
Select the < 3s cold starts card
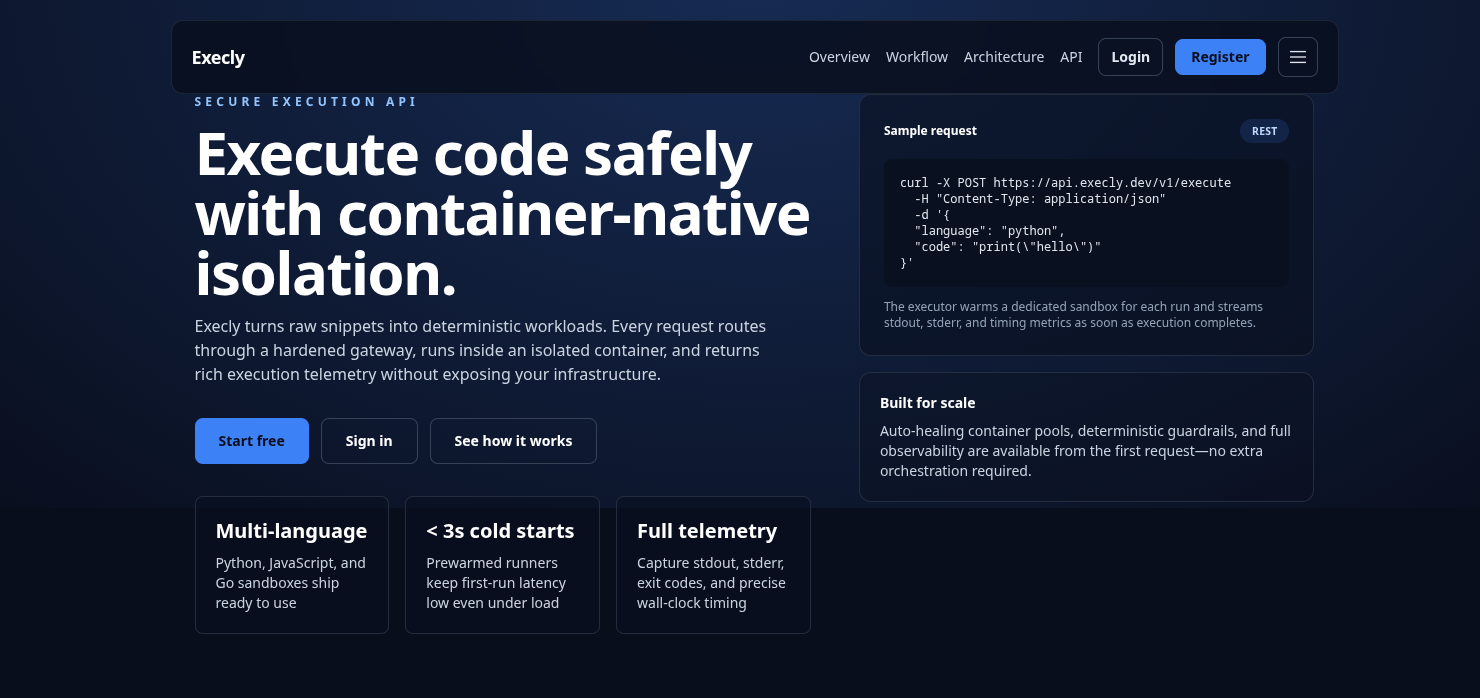[x=502, y=565]
